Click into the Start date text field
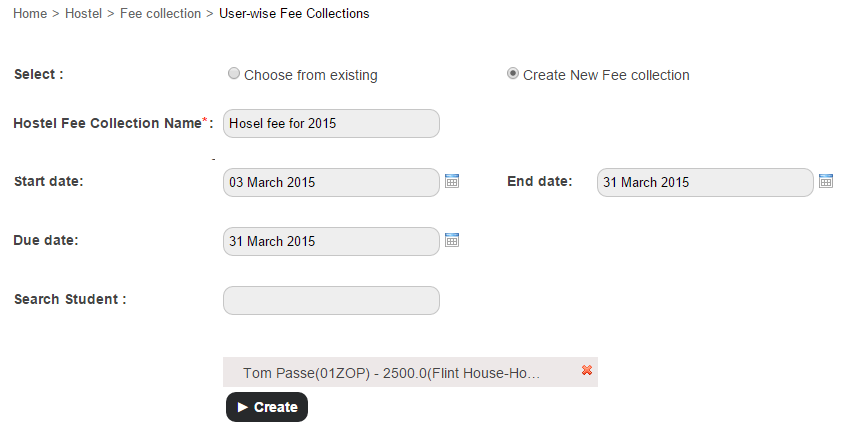The height and width of the screenshot is (428, 844). click(x=331, y=183)
